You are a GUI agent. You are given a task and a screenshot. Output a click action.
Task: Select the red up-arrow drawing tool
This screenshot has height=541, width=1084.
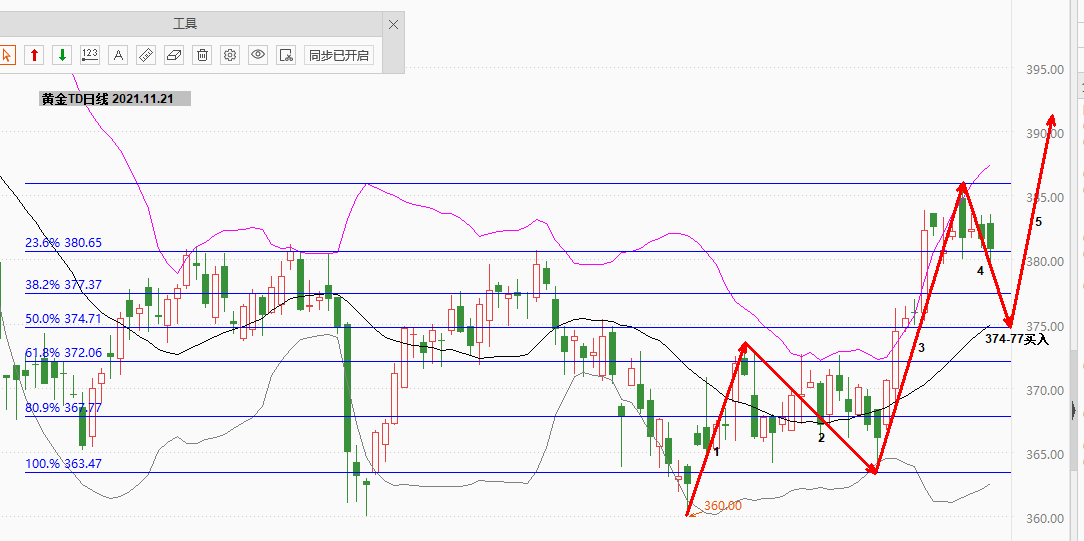point(34,55)
